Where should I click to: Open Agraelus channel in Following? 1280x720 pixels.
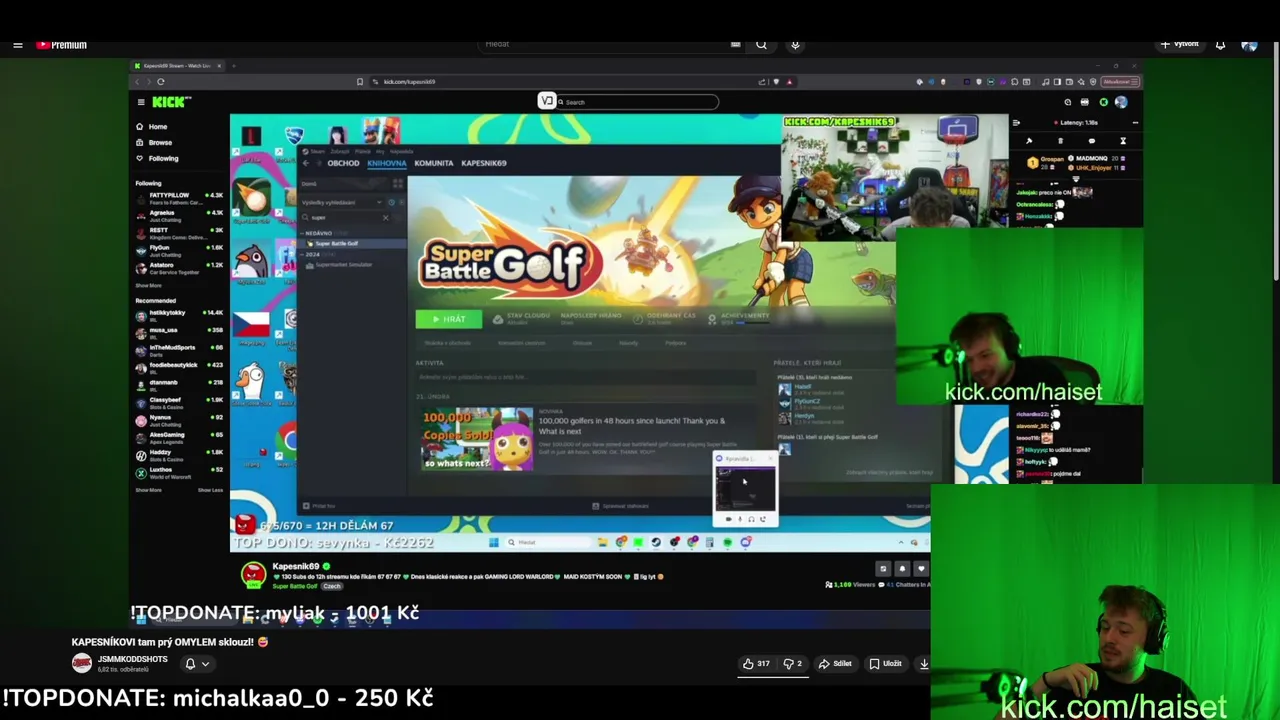(180, 215)
